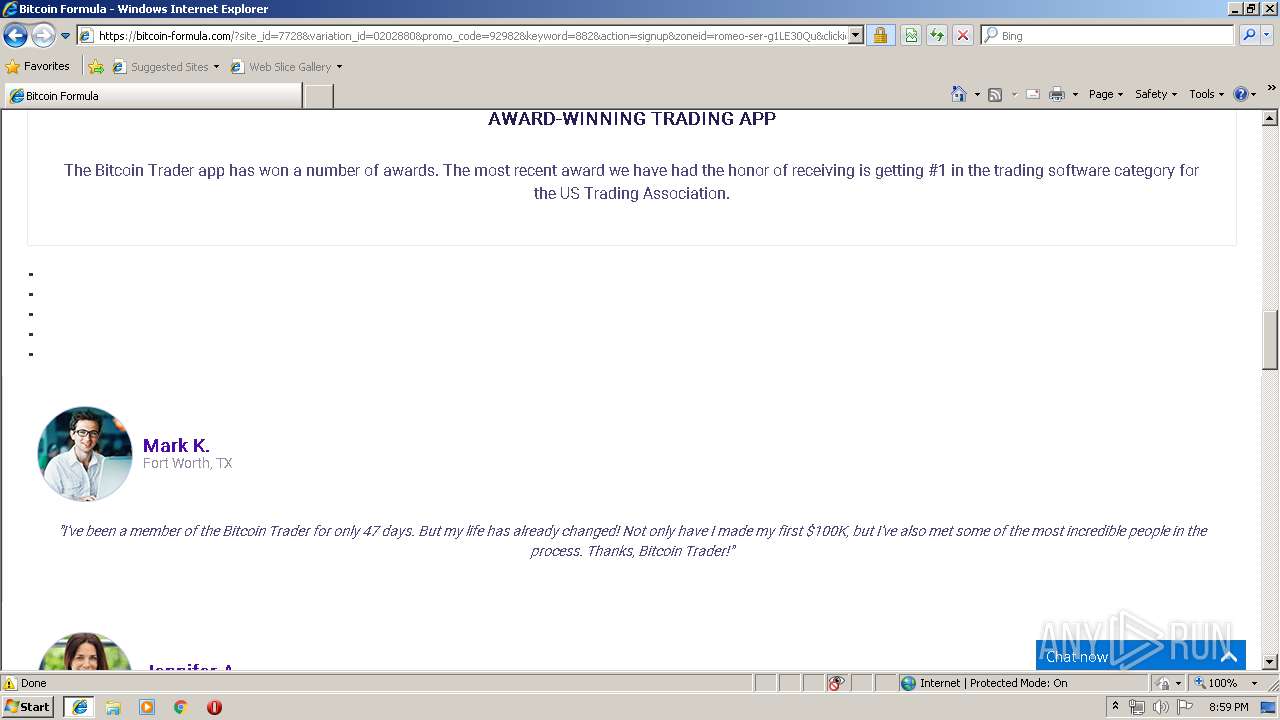This screenshot has height=720, width=1280.
Task: Click the Mark K. name heading
Action: click(x=176, y=446)
